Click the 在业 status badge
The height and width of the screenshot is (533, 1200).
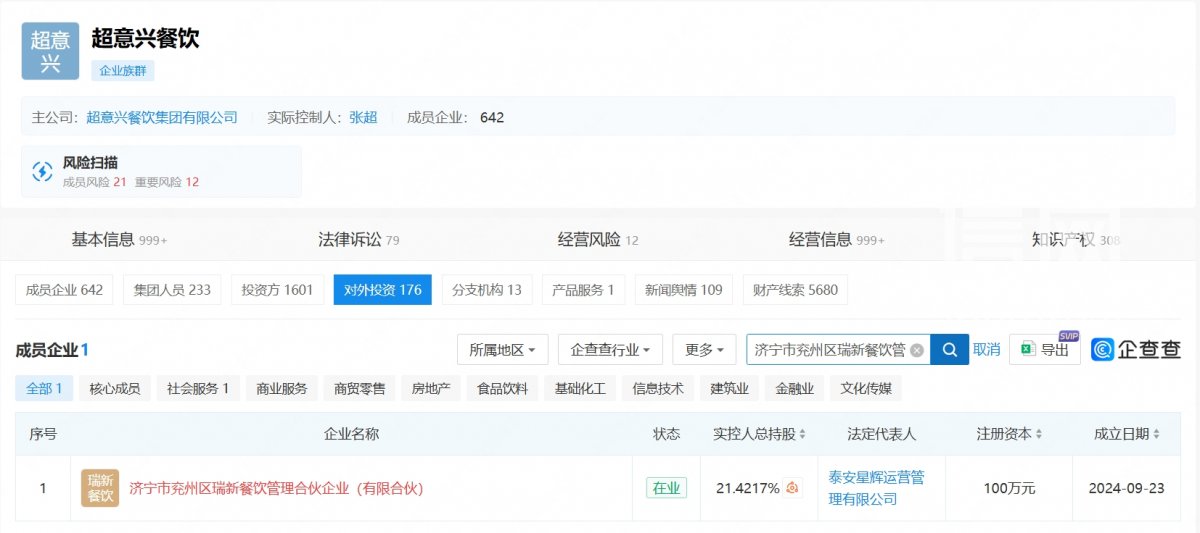point(666,488)
